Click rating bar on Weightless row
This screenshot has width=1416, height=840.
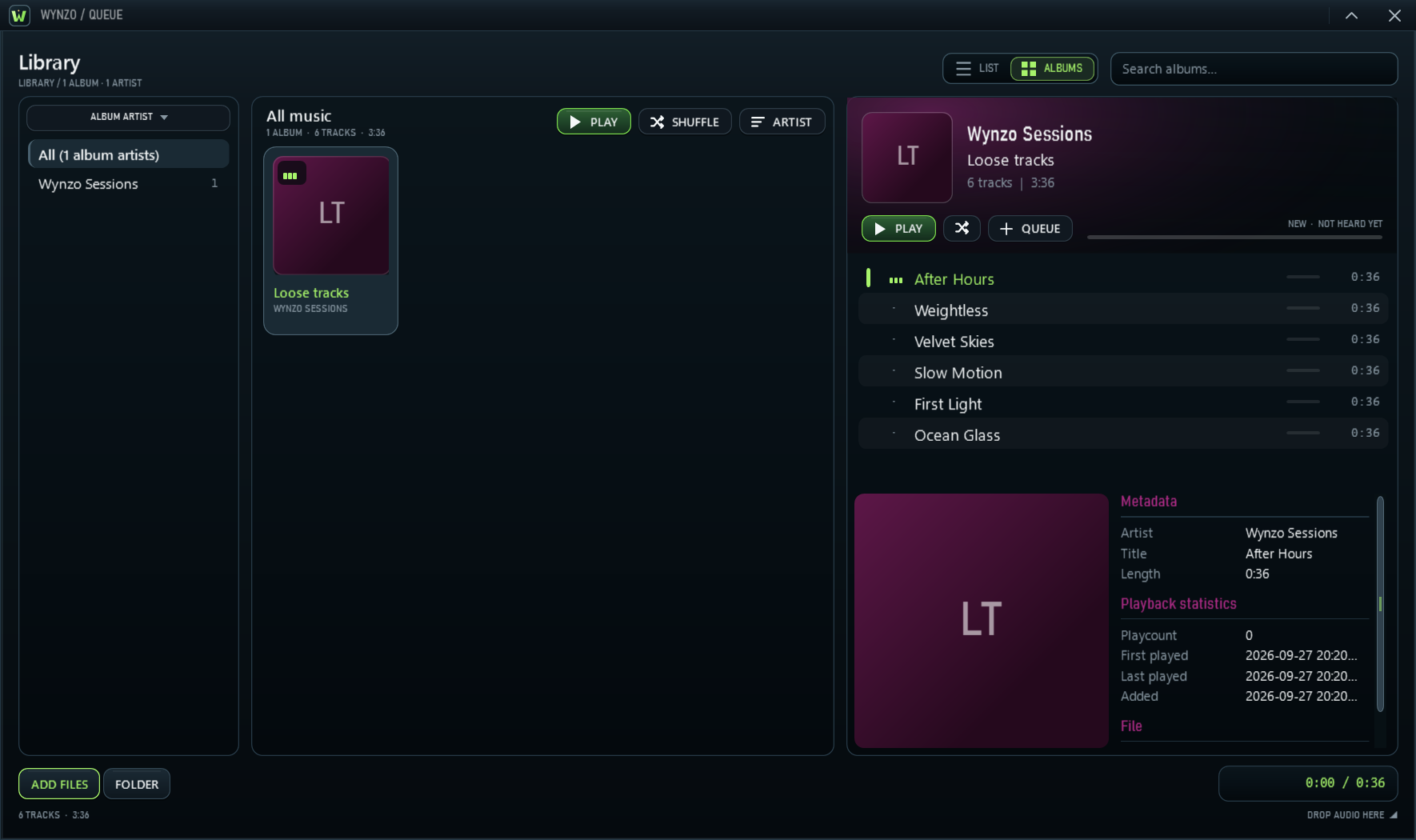coord(1303,308)
